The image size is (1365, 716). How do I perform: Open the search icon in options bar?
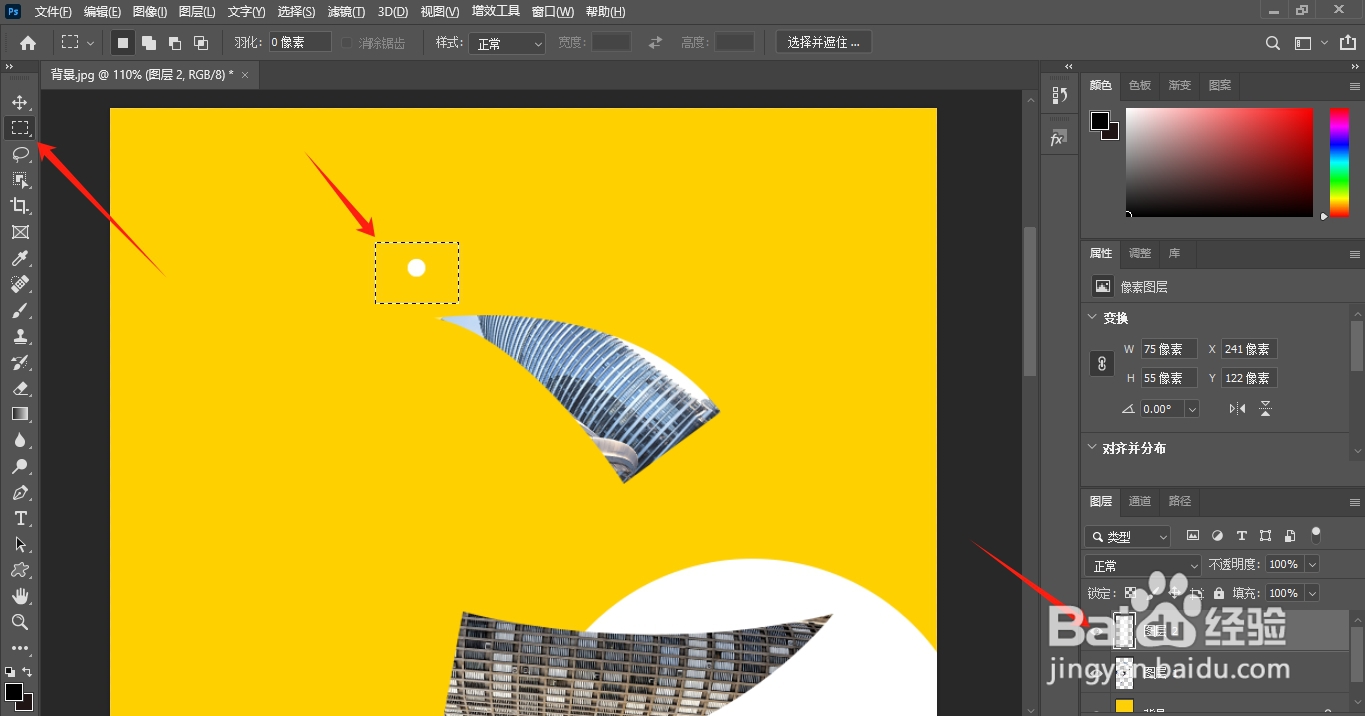1273,43
